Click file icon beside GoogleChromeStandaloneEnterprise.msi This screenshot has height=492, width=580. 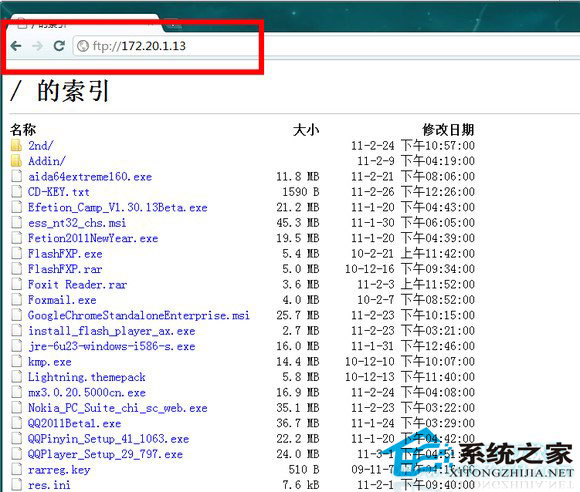[x=16, y=316]
